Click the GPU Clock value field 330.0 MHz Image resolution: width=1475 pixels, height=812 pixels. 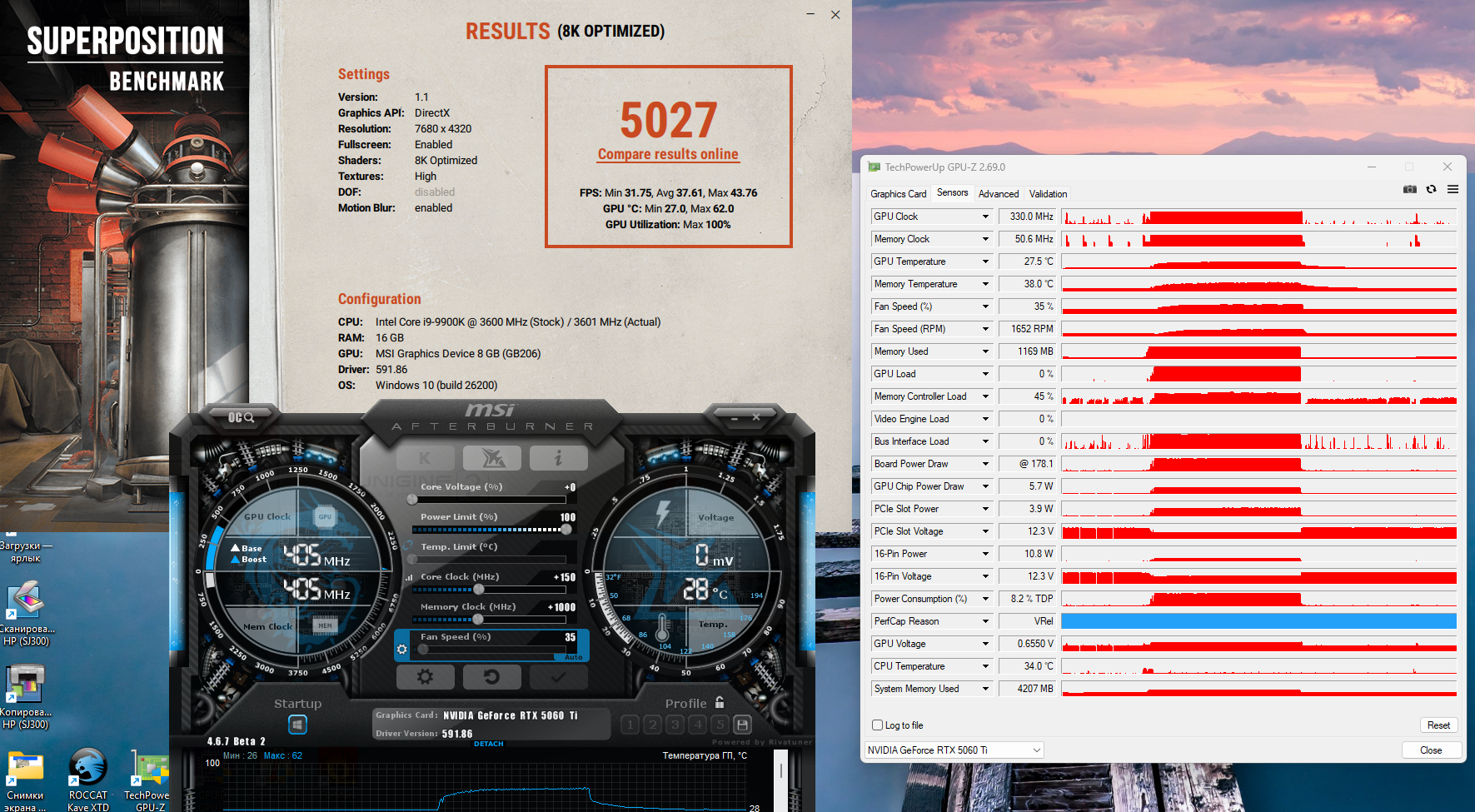(1028, 217)
